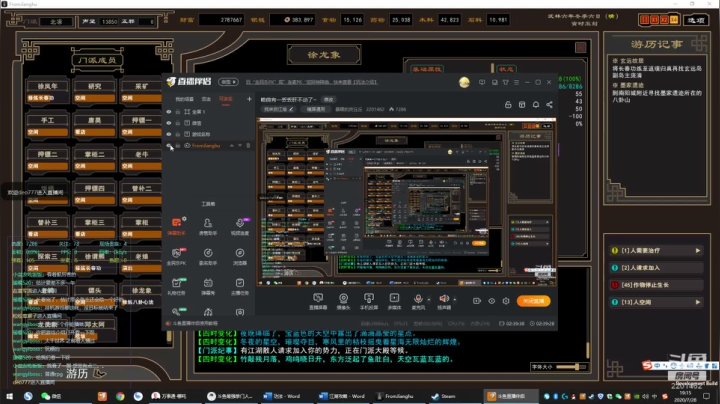Adjust the 字体大小 font size slider

coord(570,367)
